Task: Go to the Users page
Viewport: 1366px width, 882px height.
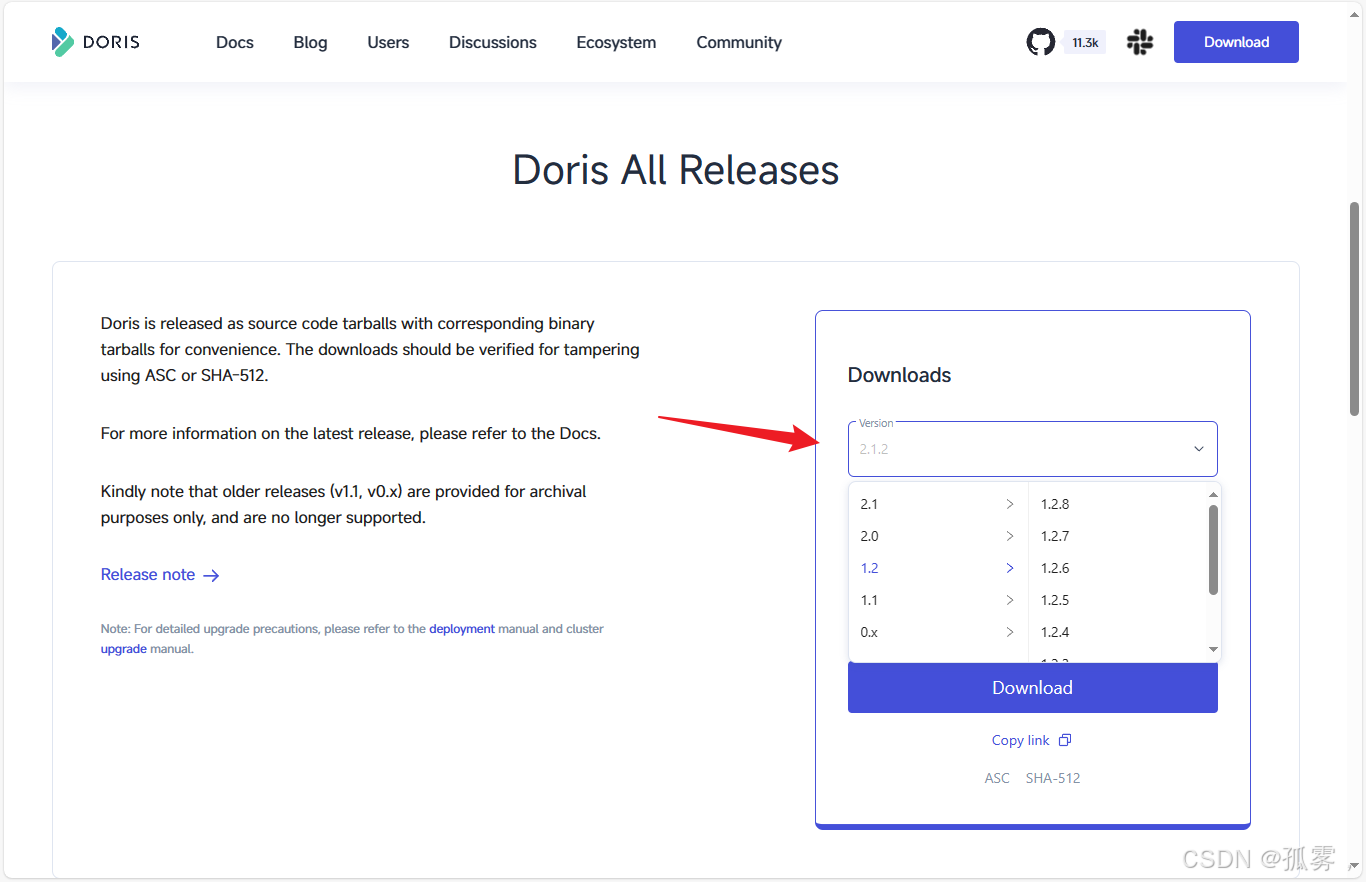Action: click(388, 42)
